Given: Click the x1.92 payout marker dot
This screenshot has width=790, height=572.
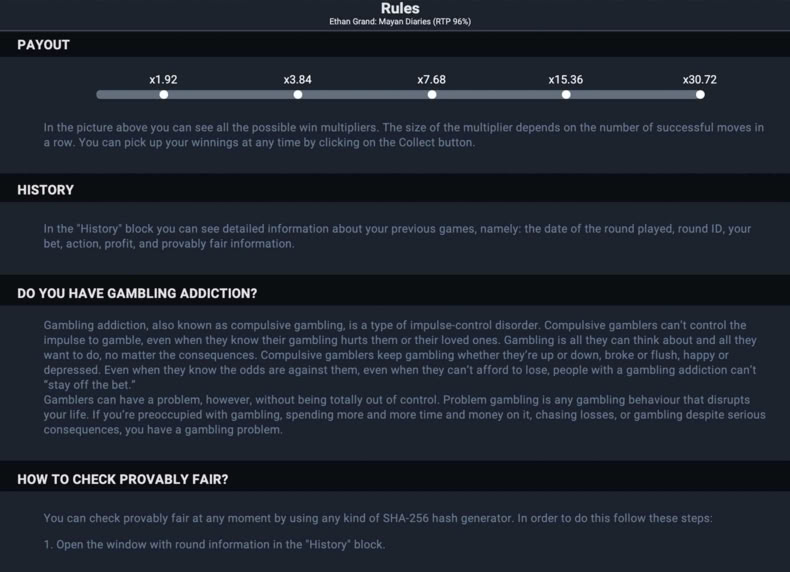Looking at the screenshot, I should tap(164, 95).
